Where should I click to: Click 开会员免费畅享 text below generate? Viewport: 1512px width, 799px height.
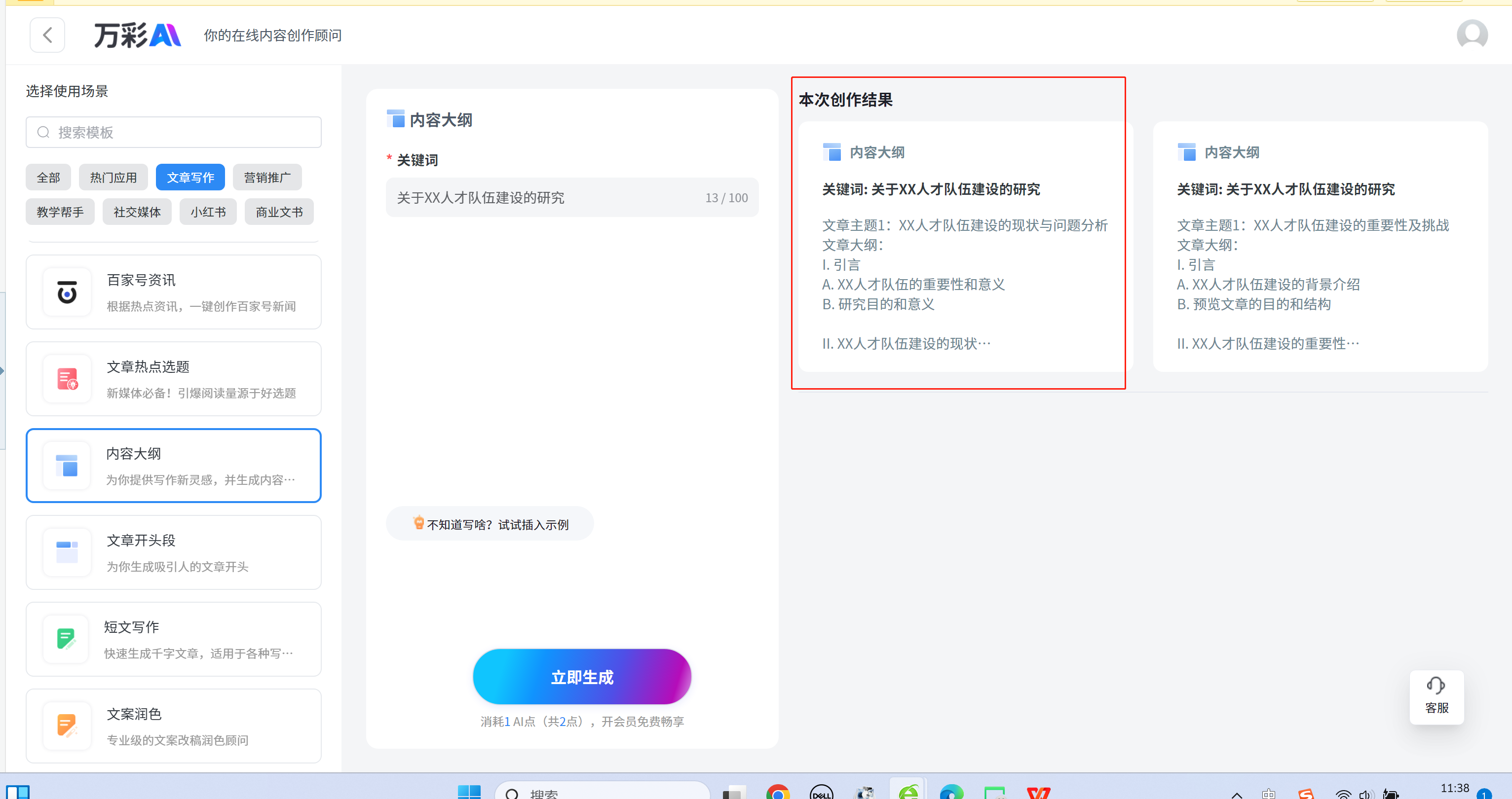click(x=643, y=722)
